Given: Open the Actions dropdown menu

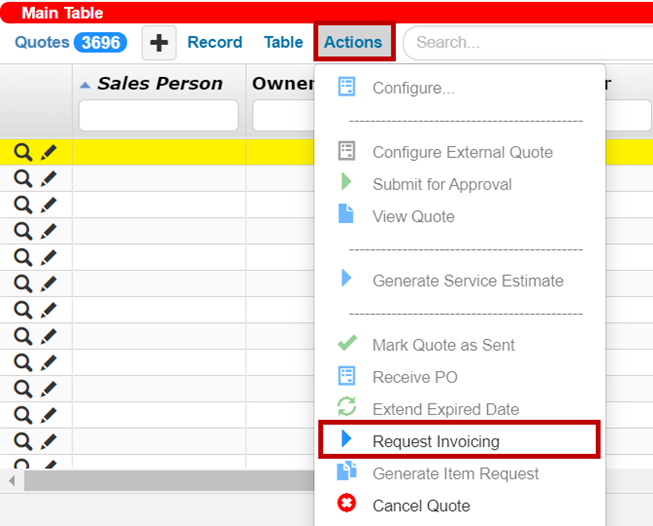Looking at the screenshot, I should pyautogui.click(x=353, y=42).
